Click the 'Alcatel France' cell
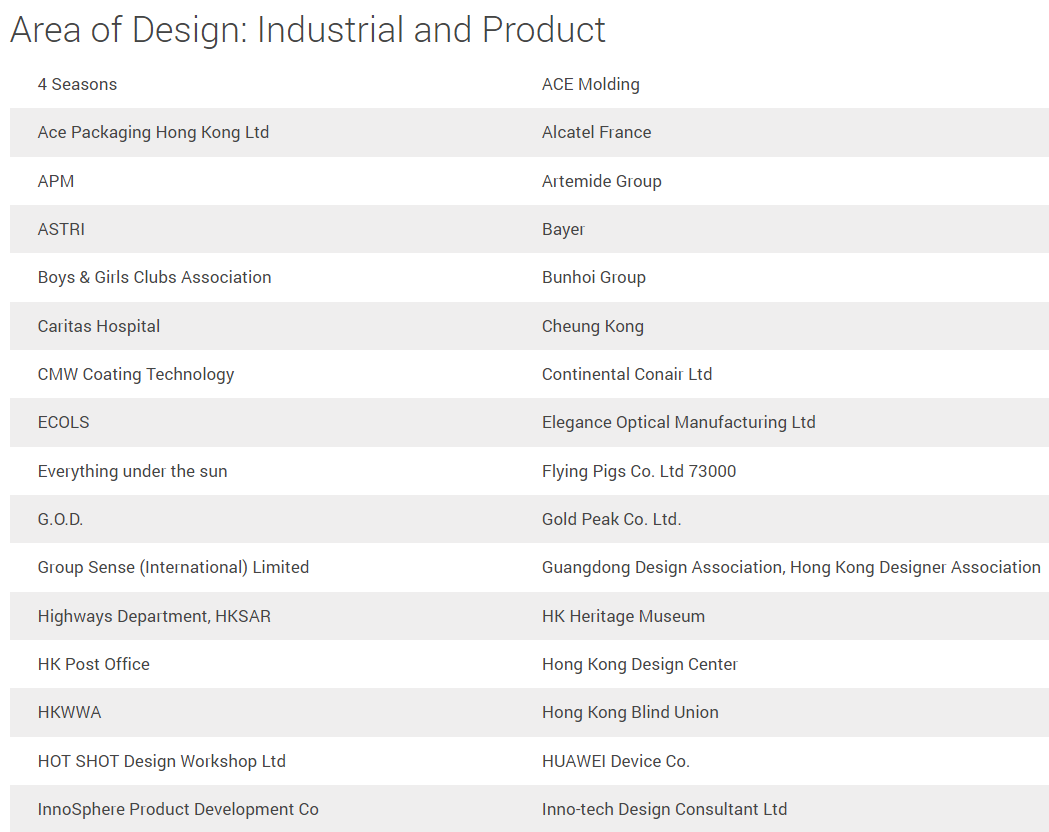This screenshot has width=1049, height=832. 597,132
